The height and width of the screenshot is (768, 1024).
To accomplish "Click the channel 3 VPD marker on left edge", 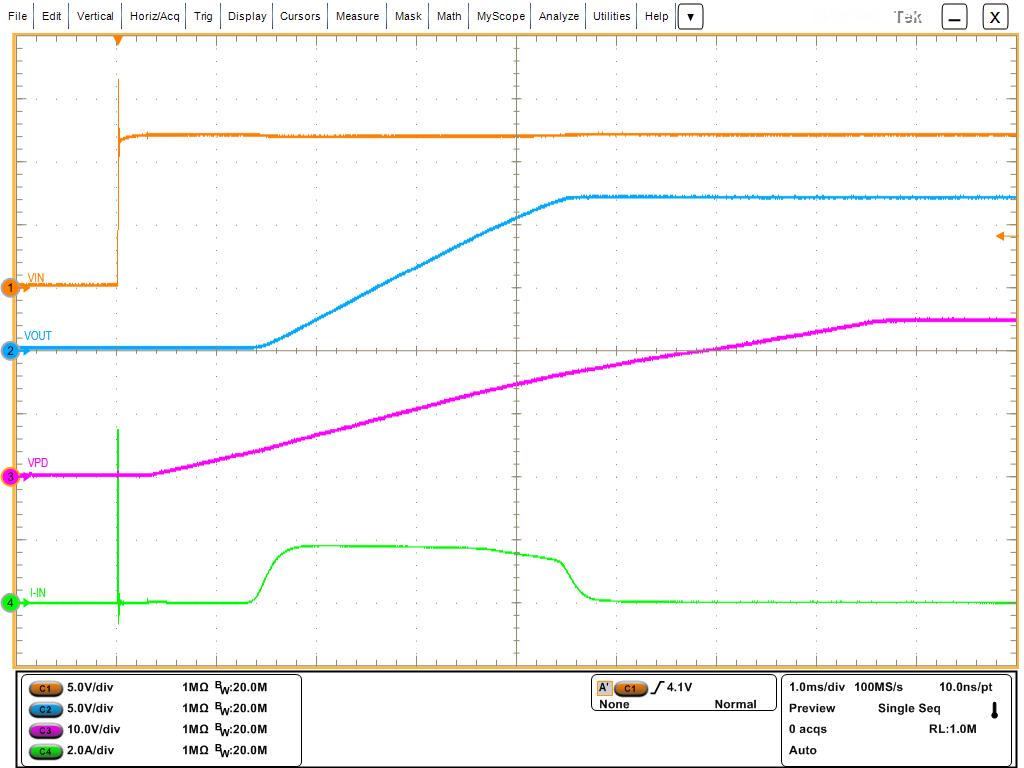I will [x=12, y=475].
